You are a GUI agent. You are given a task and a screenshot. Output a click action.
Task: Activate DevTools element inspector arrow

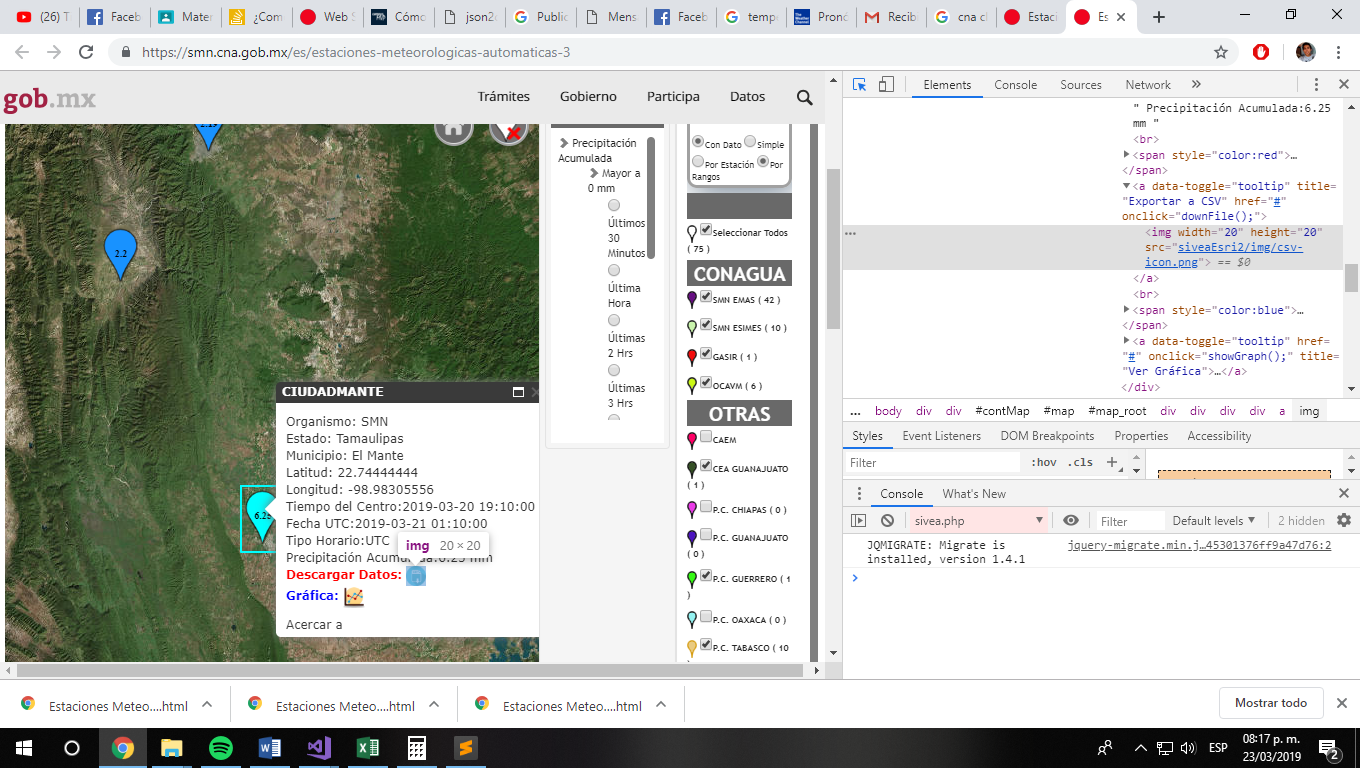click(860, 85)
